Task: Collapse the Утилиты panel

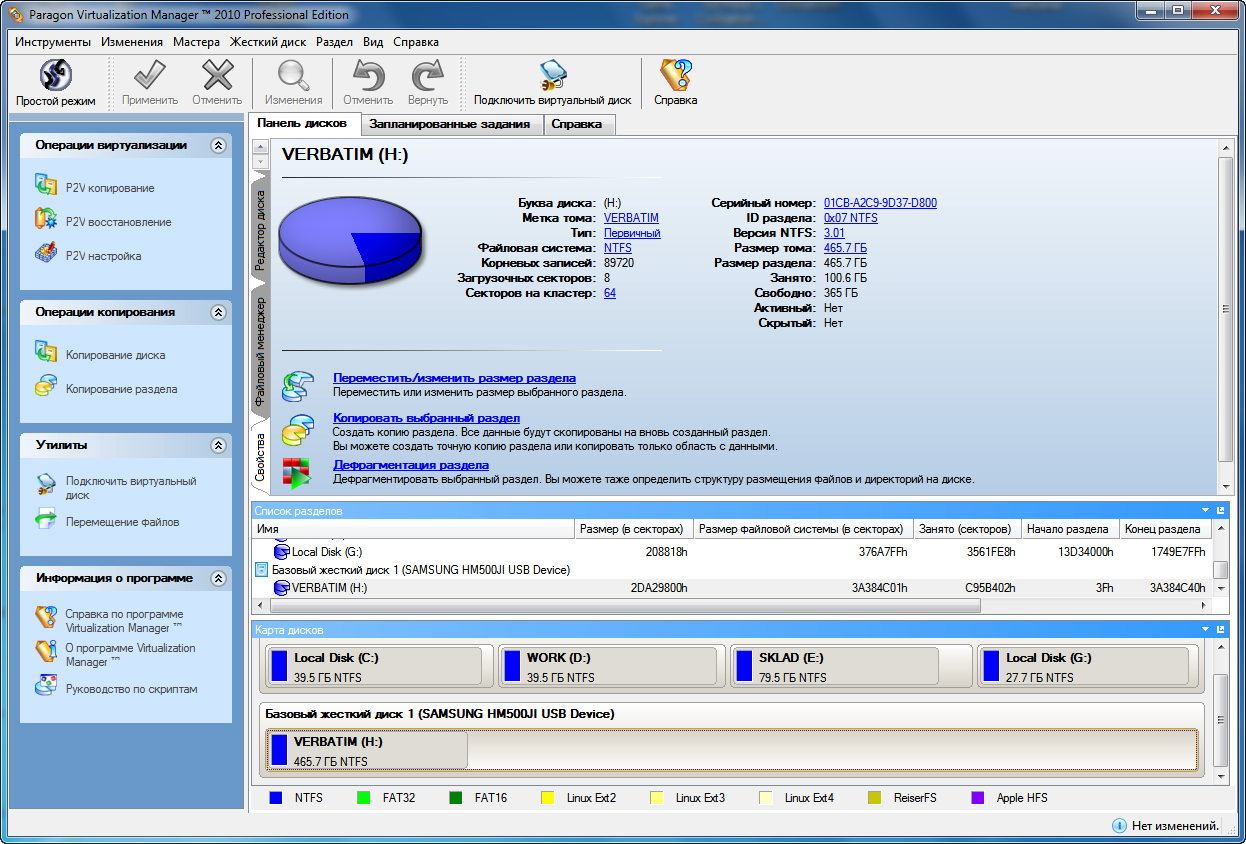Action: click(x=218, y=445)
